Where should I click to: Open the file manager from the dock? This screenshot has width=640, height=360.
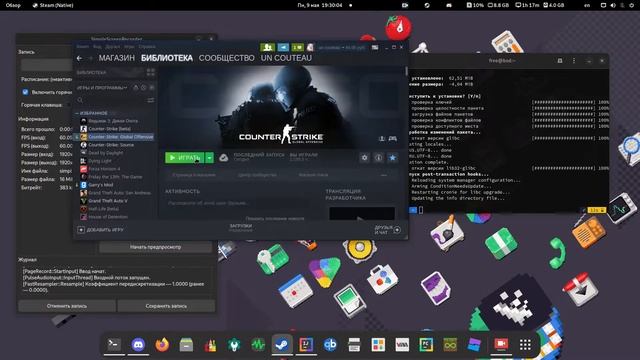[x=186, y=345]
